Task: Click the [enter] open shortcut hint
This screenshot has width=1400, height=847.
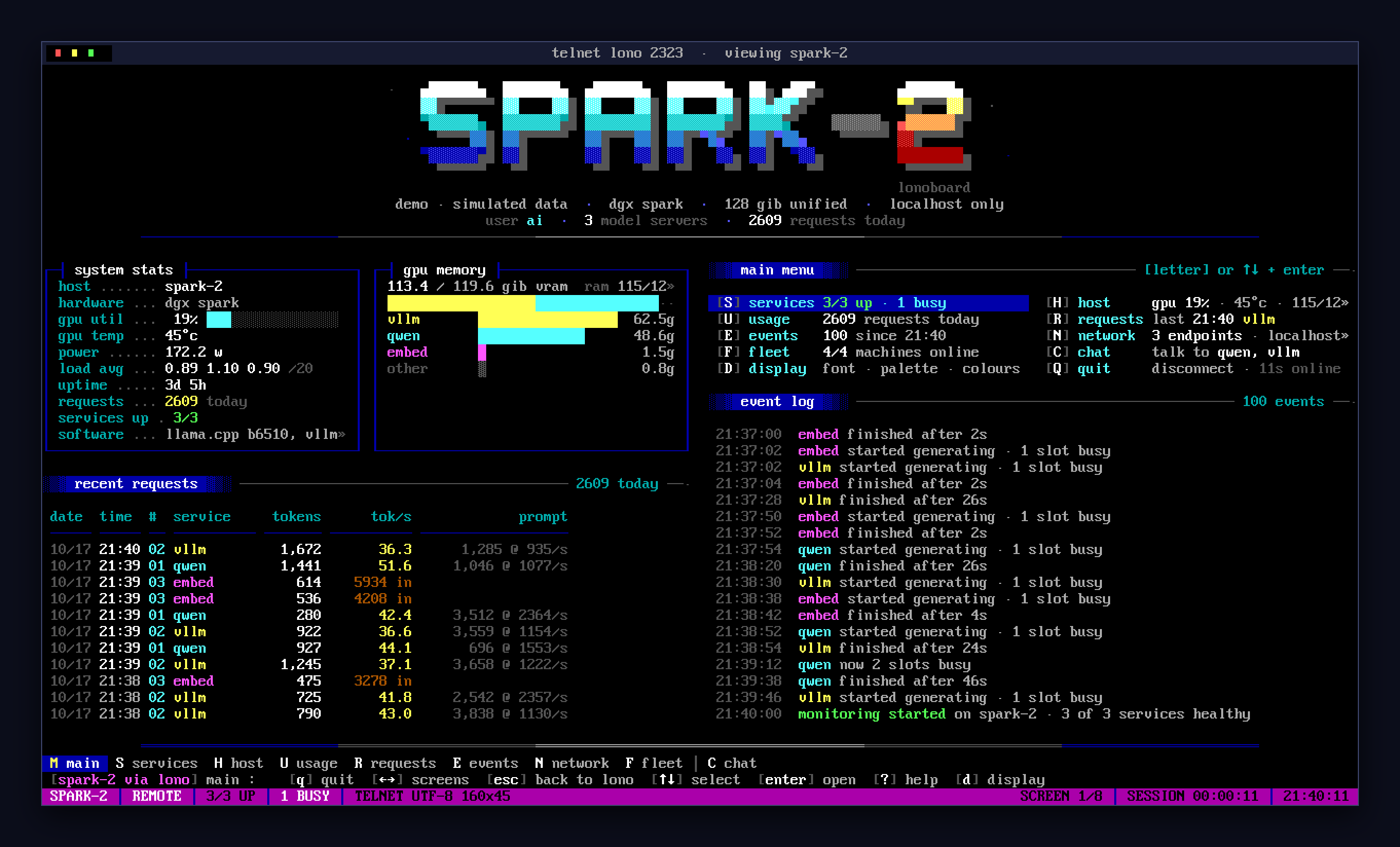Action: point(806,779)
